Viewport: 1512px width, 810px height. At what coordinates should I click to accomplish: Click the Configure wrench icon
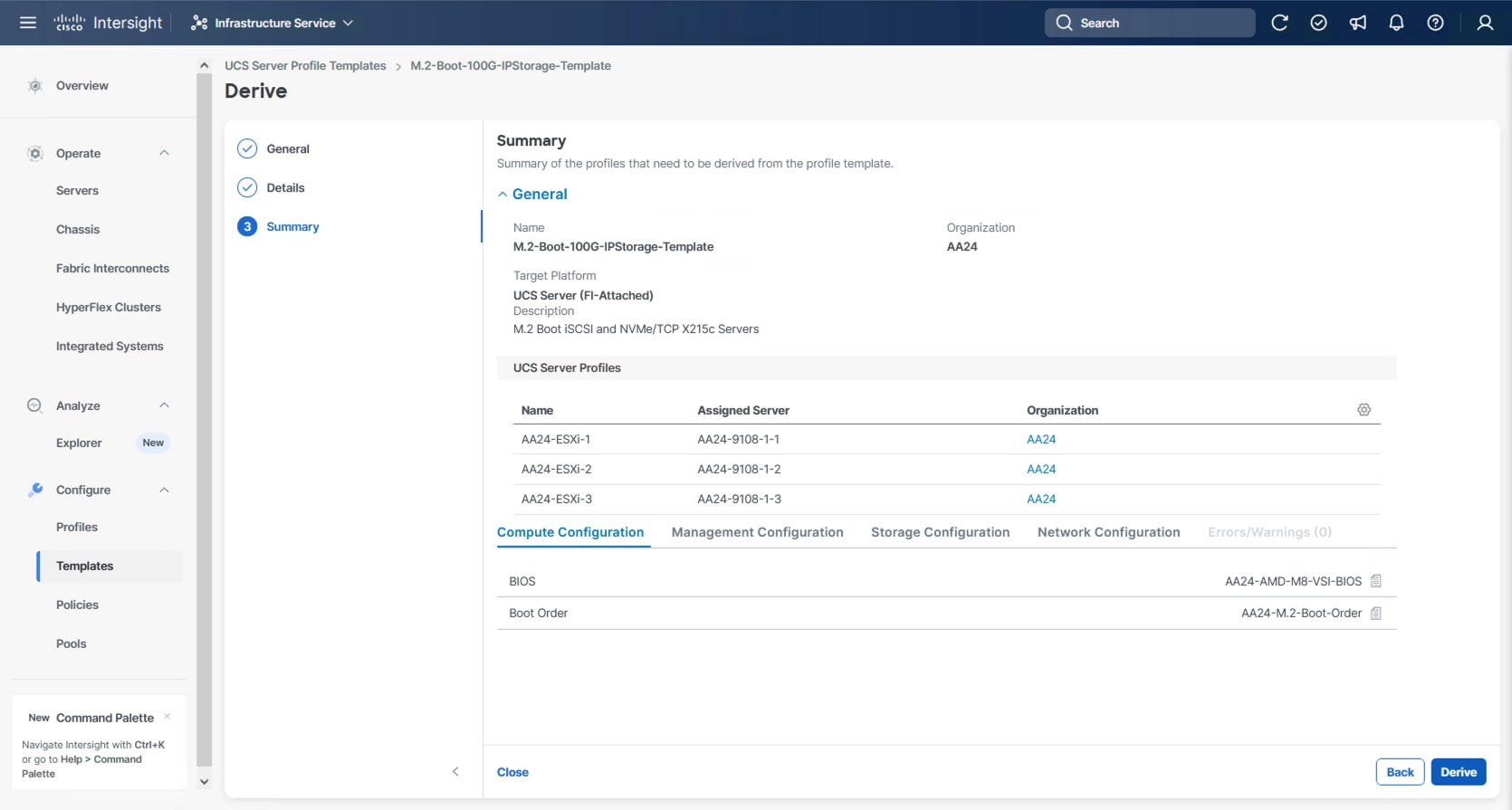(35, 490)
